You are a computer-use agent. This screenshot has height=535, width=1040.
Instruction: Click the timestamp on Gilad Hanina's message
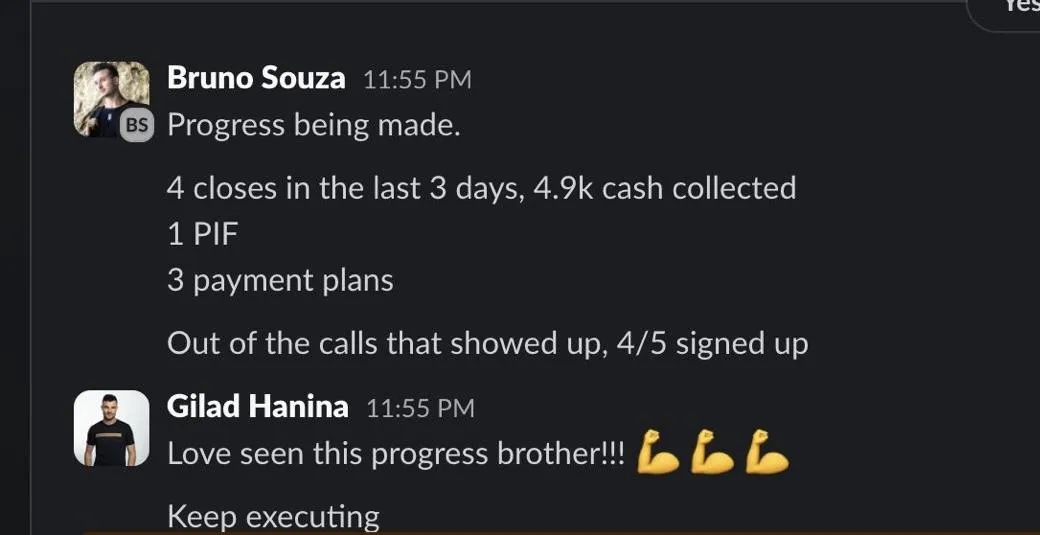click(420, 408)
